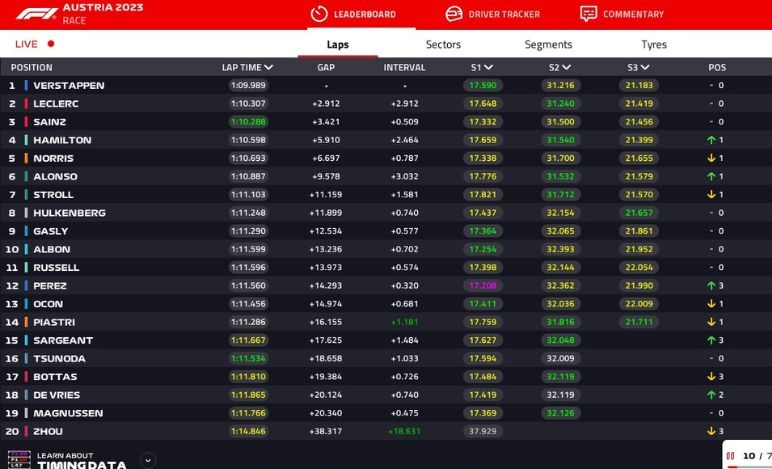Click the timing data thumbnail icon
Image resolution: width=772 pixels, height=469 pixels.
point(19,460)
